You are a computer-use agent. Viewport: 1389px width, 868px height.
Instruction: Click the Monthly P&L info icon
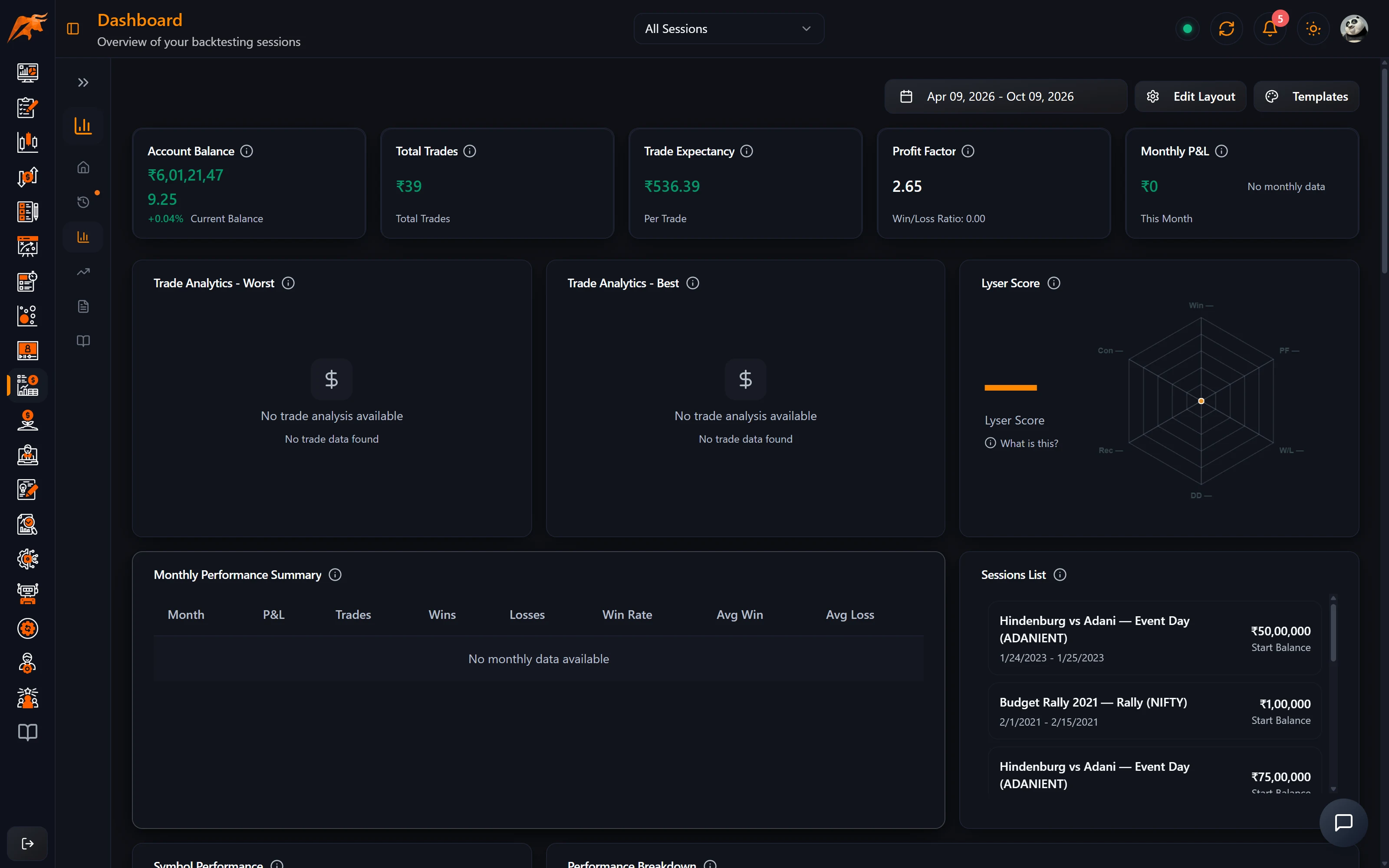point(1222,151)
